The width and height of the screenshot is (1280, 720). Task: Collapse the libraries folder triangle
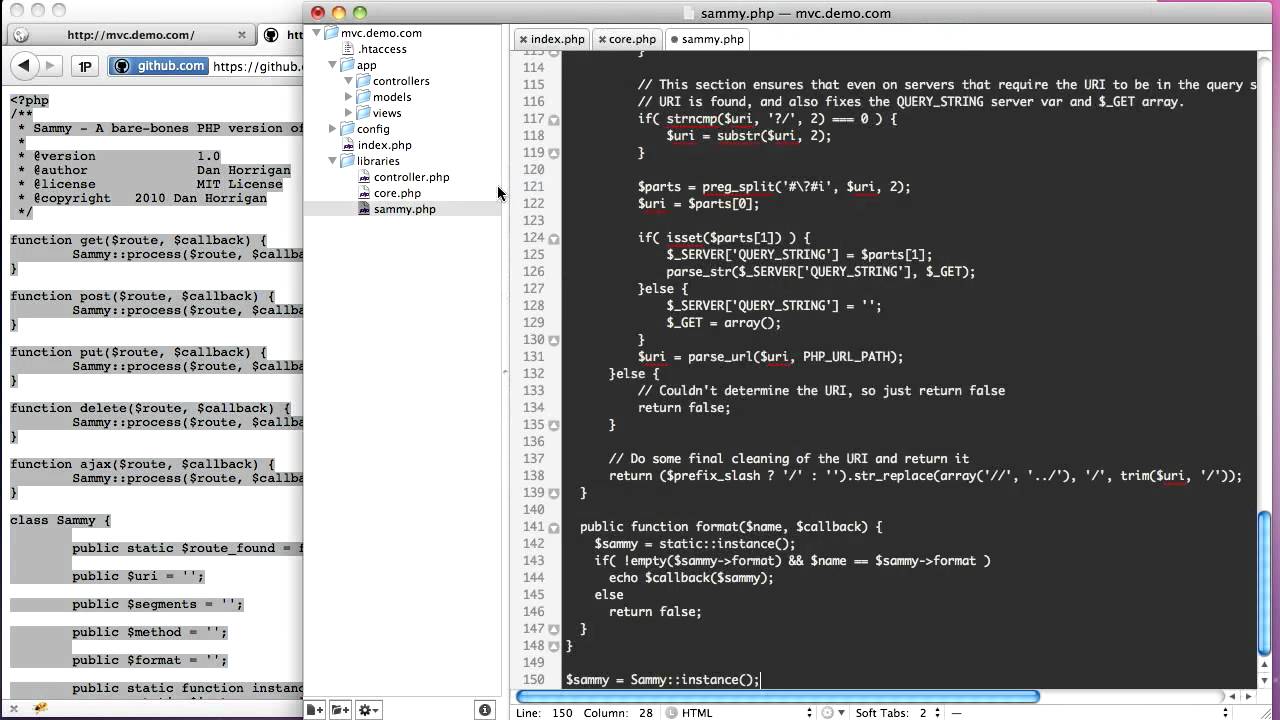333,161
